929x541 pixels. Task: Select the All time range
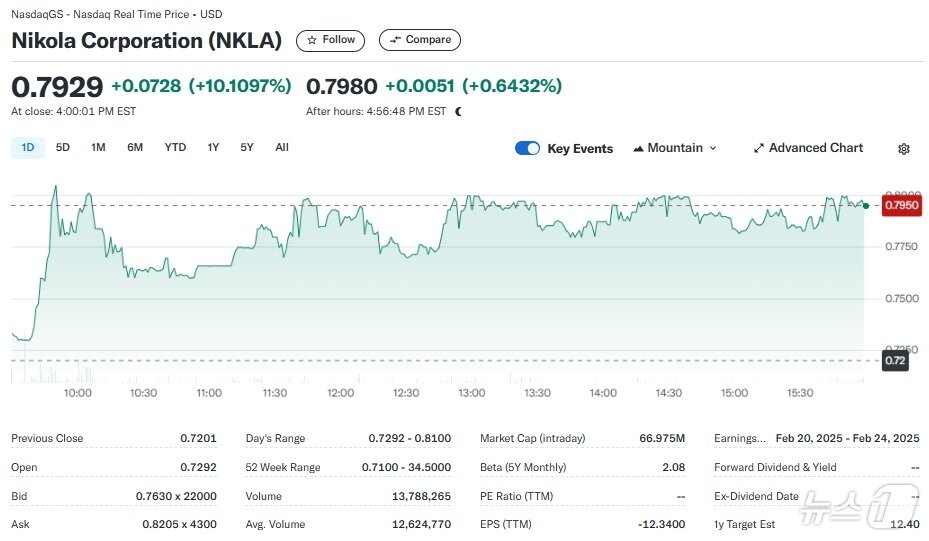(282, 148)
